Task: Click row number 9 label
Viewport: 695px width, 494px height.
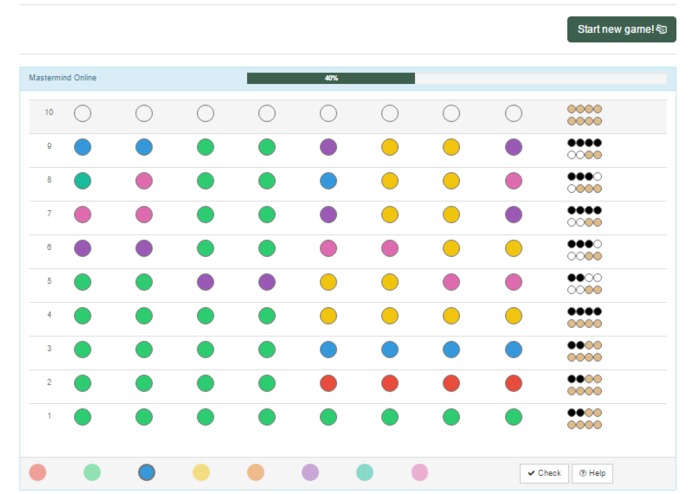Action: (49, 146)
